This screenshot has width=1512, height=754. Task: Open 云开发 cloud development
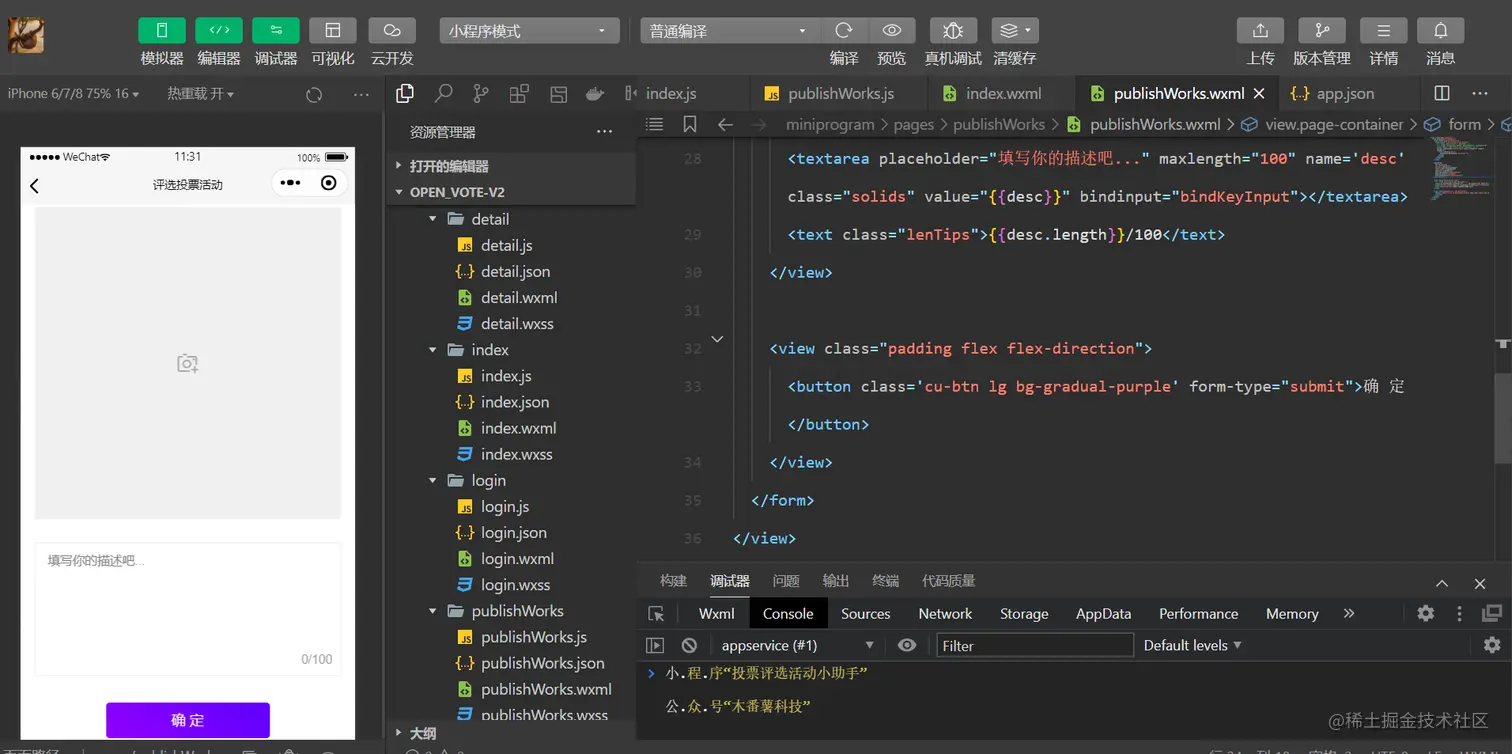pyautogui.click(x=392, y=31)
